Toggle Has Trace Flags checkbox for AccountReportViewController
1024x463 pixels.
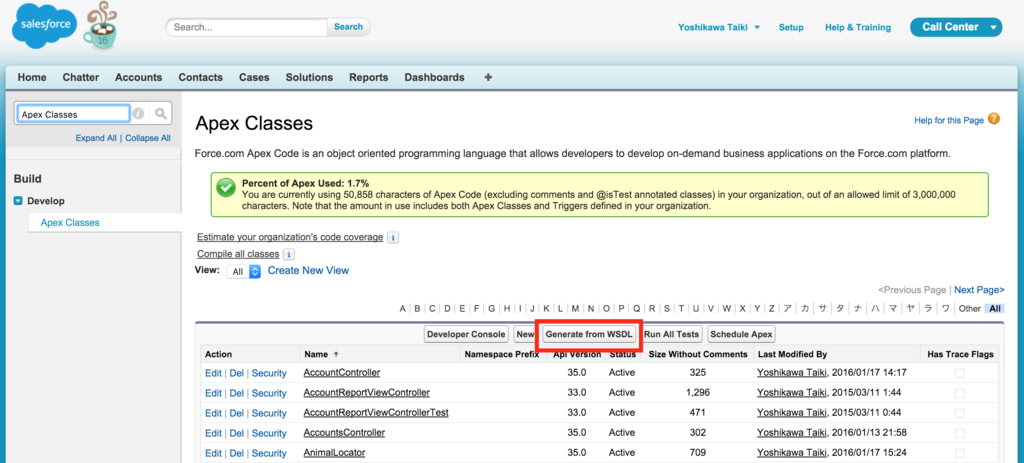tap(959, 393)
